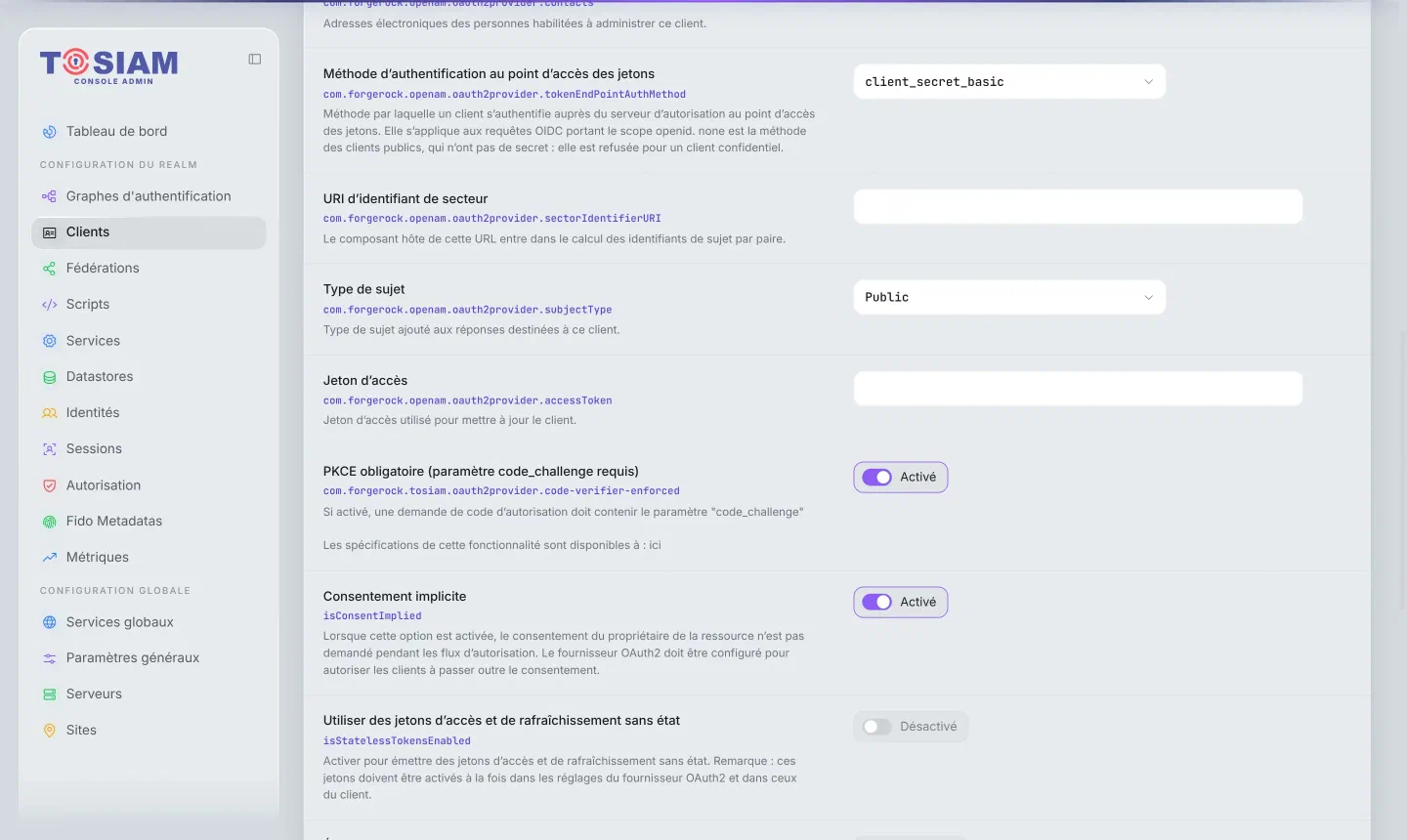This screenshot has height=840, width=1407.
Task: Collapse the sidebar with the panel icon
Action: click(255, 60)
